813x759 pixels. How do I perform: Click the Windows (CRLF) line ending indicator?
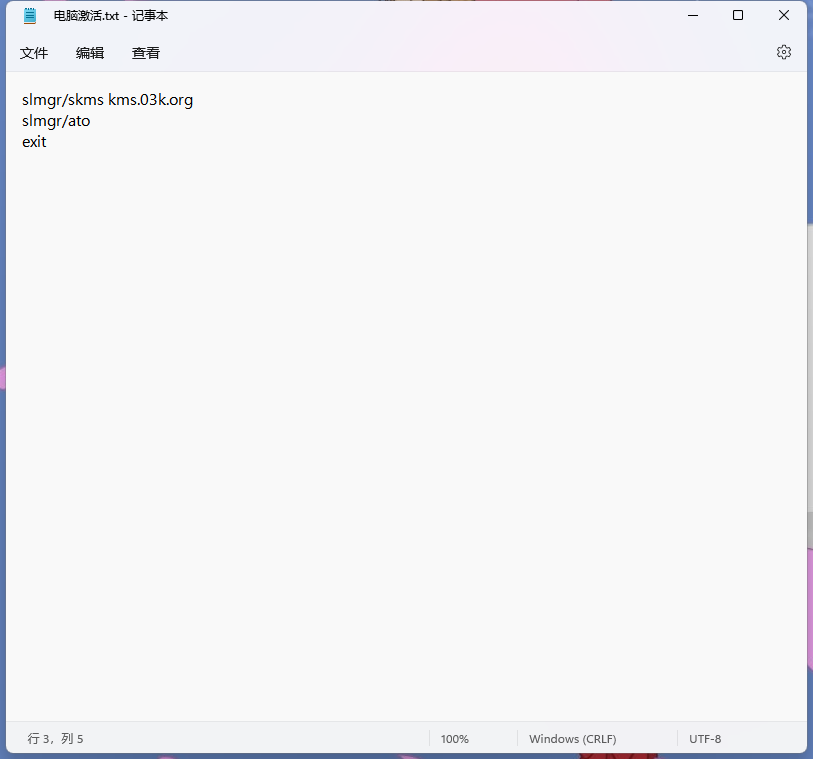[x=572, y=739]
